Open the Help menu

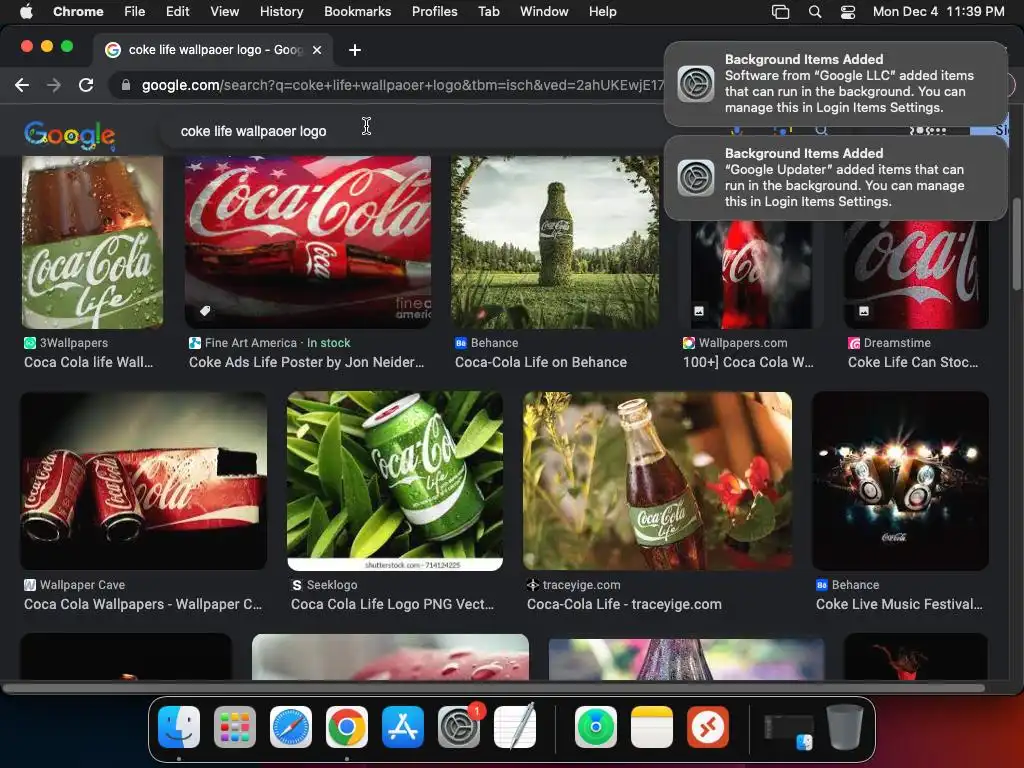602,11
